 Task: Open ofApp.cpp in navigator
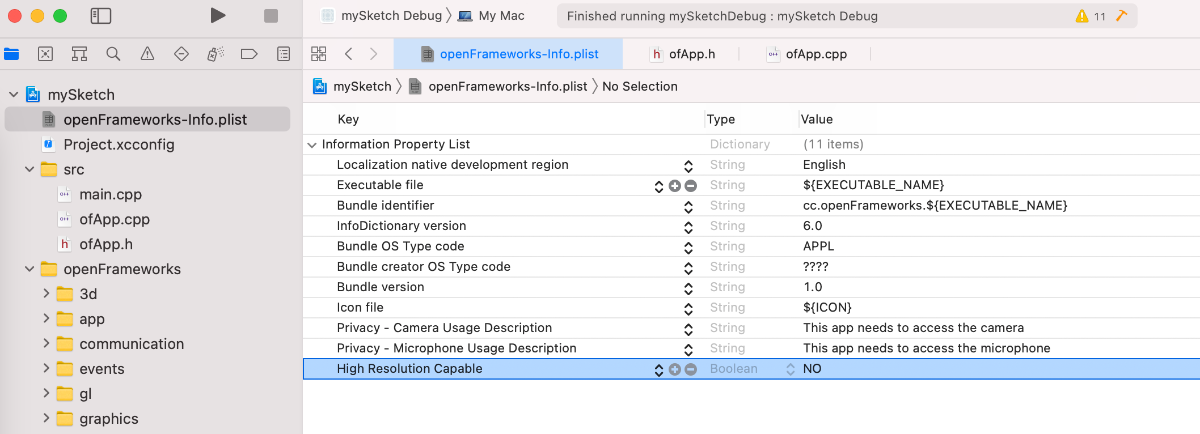pyautogui.click(x=114, y=219)
